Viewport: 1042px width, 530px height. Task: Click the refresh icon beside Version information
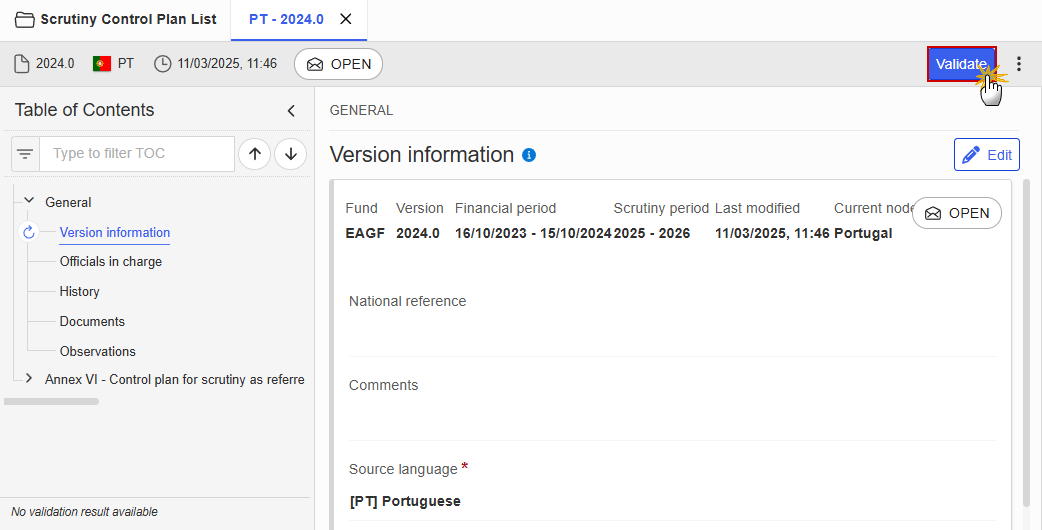point(29,232)
